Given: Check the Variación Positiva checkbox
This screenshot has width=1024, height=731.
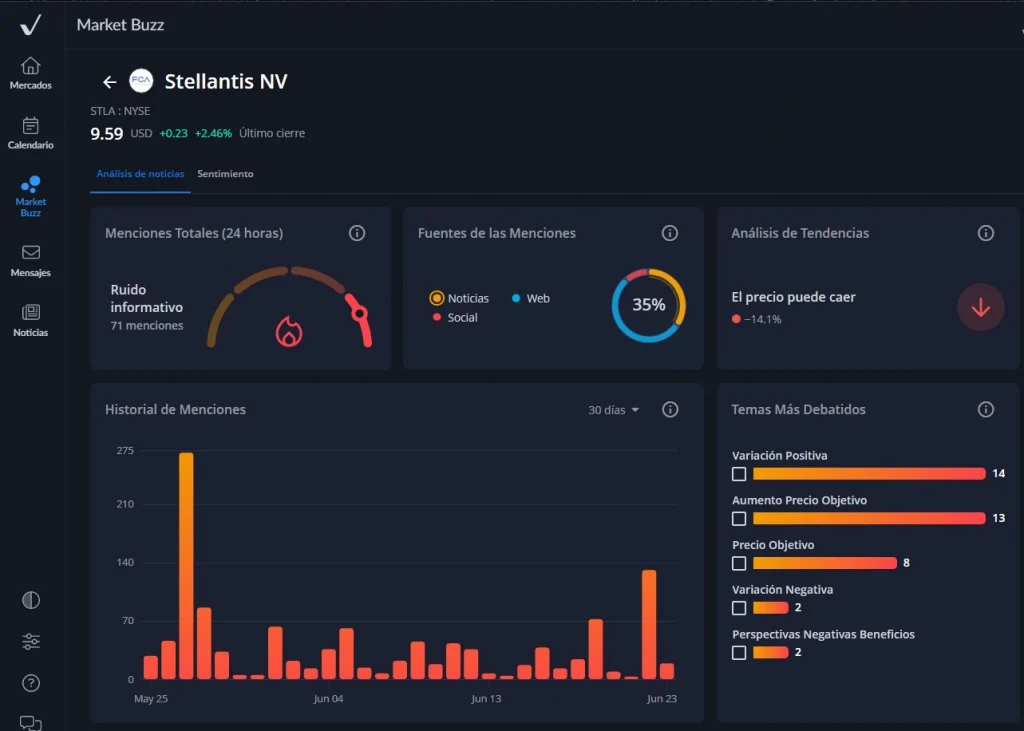Looking at the screenshot, I should [x=739, y=474].
